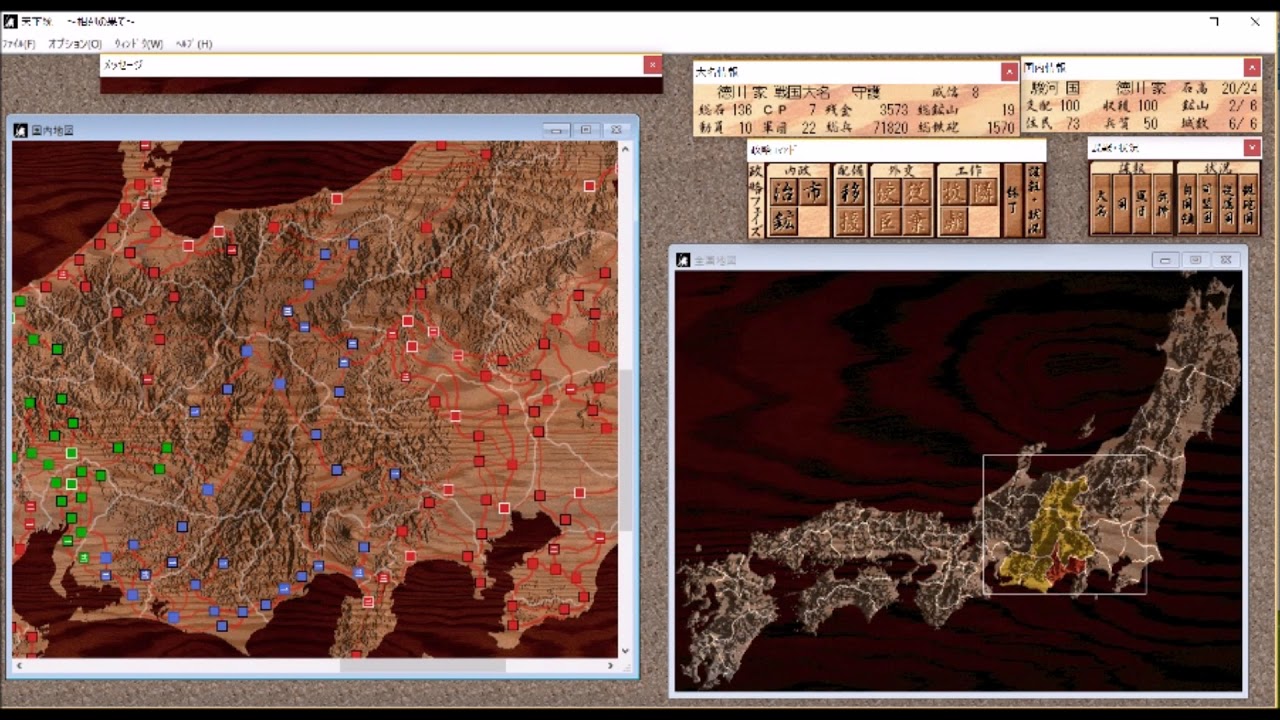Click 徳川家 in the 大名情報 panel
The image size is (1280, 720).
(742, 92)
